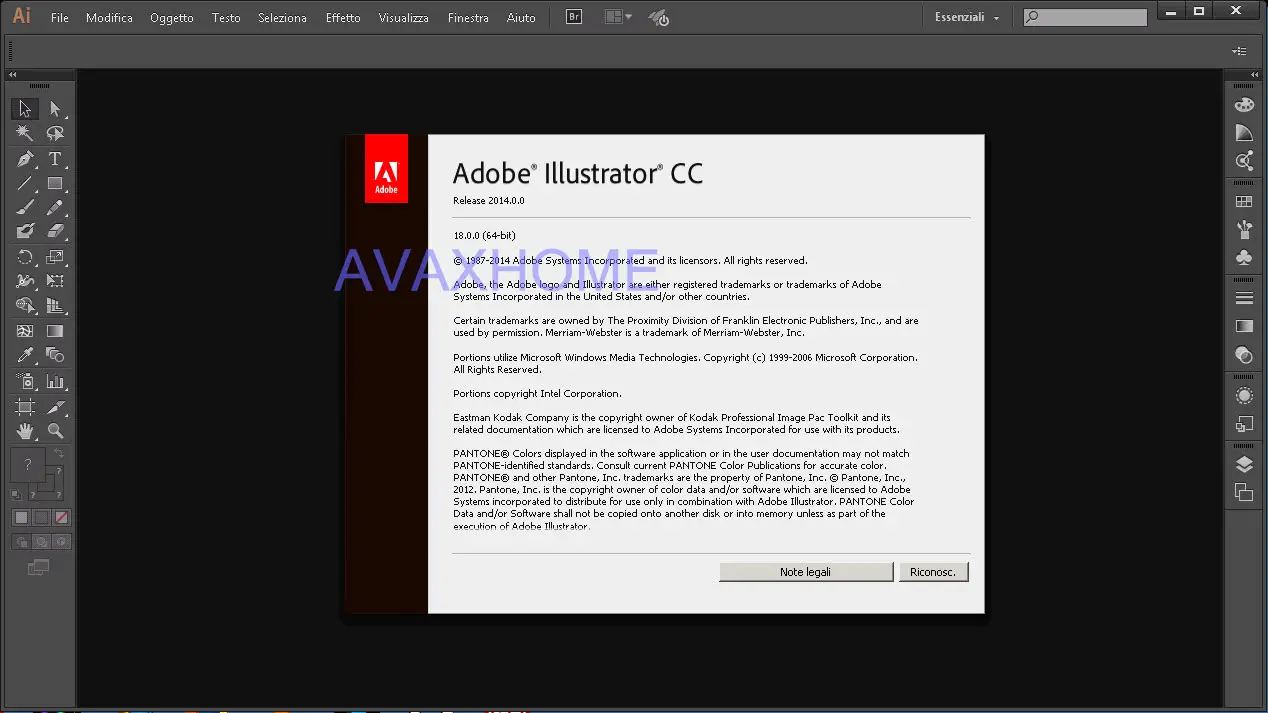
Task: Open the Color panel from dock
Action: click(1244, 105)
